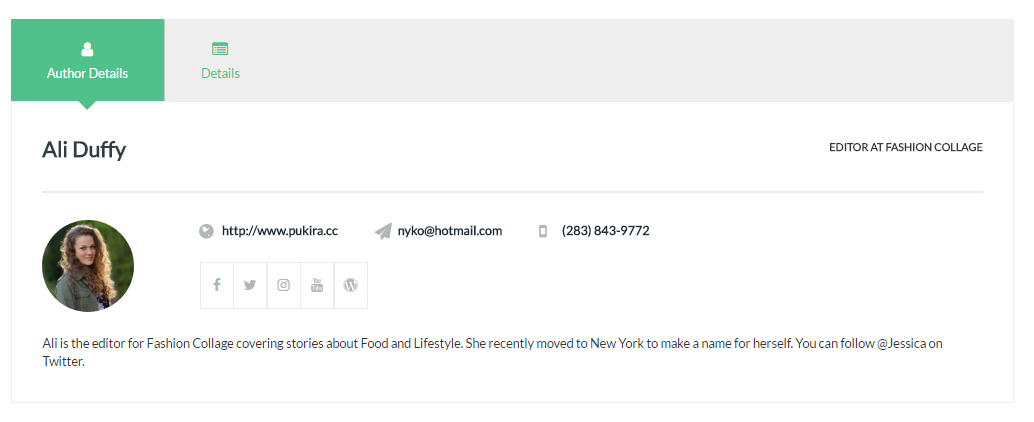
Task: Click the list icon above Details
Action: (220, 49)
